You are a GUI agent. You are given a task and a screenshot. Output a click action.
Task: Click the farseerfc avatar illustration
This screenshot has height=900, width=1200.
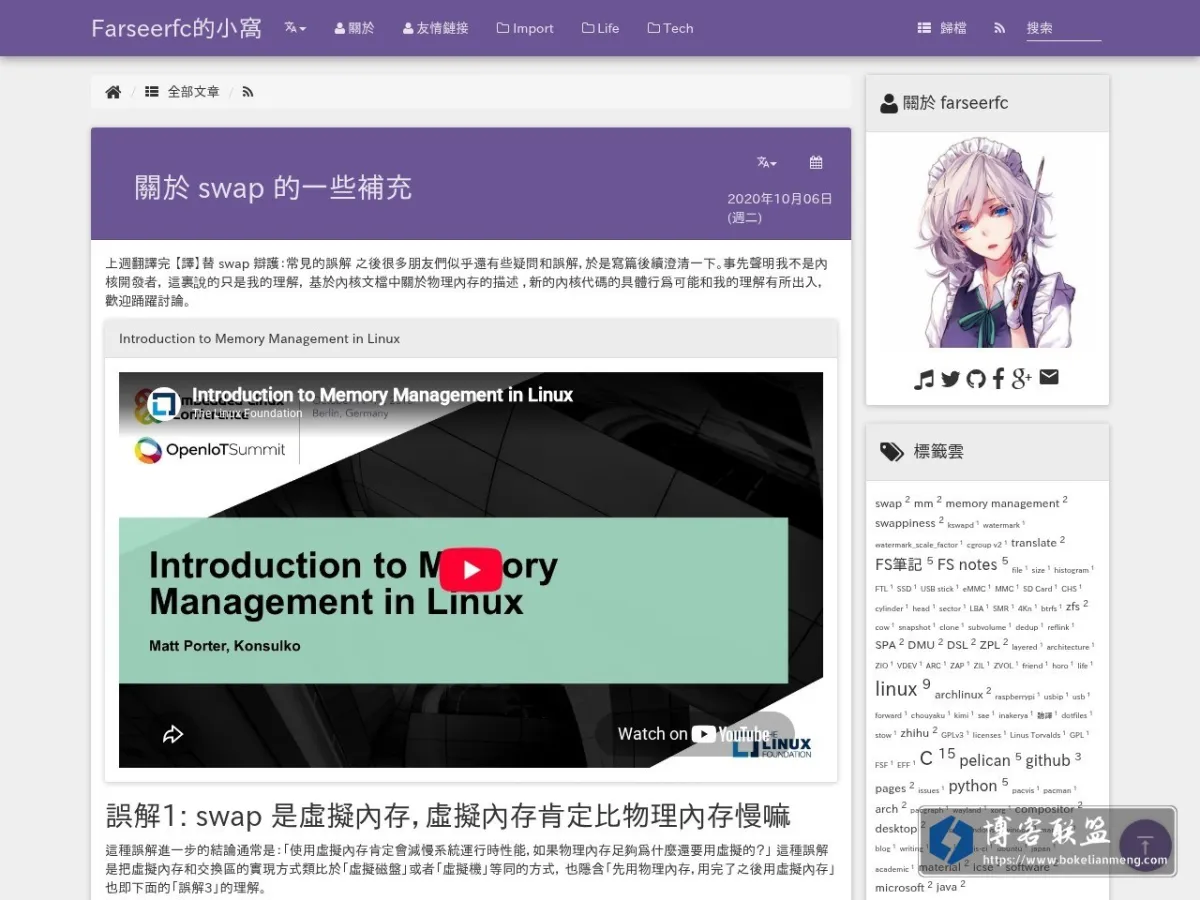pyautogui.click(x=988, y=243)
